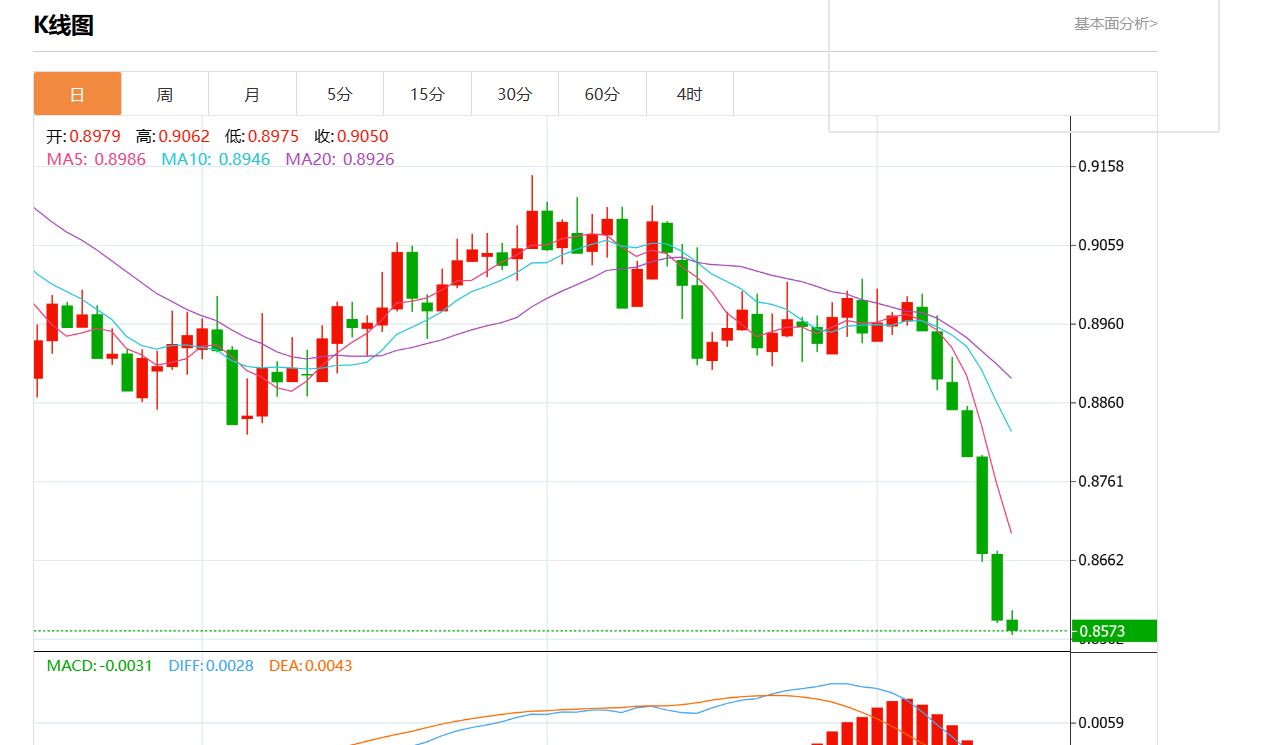This screenshot has height=745, width=1262.
Task: Switch to the 周 weekly tab
Action: (165, 94)
